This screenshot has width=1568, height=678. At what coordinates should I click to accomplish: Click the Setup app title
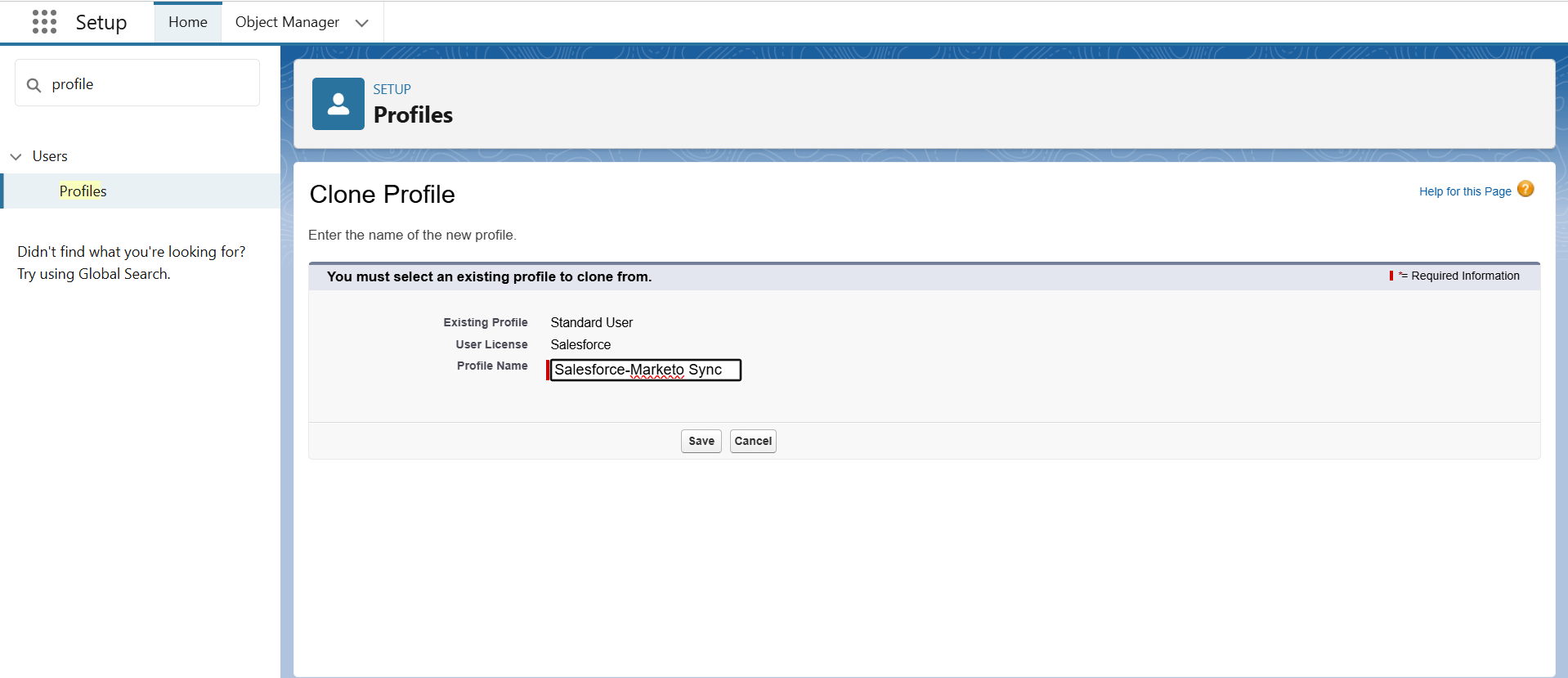(101, 22)
